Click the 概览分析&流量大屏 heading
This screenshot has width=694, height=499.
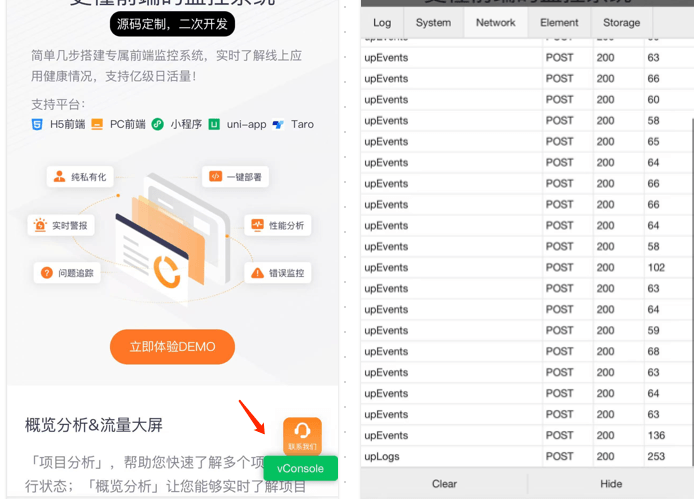tap(94, 425)
